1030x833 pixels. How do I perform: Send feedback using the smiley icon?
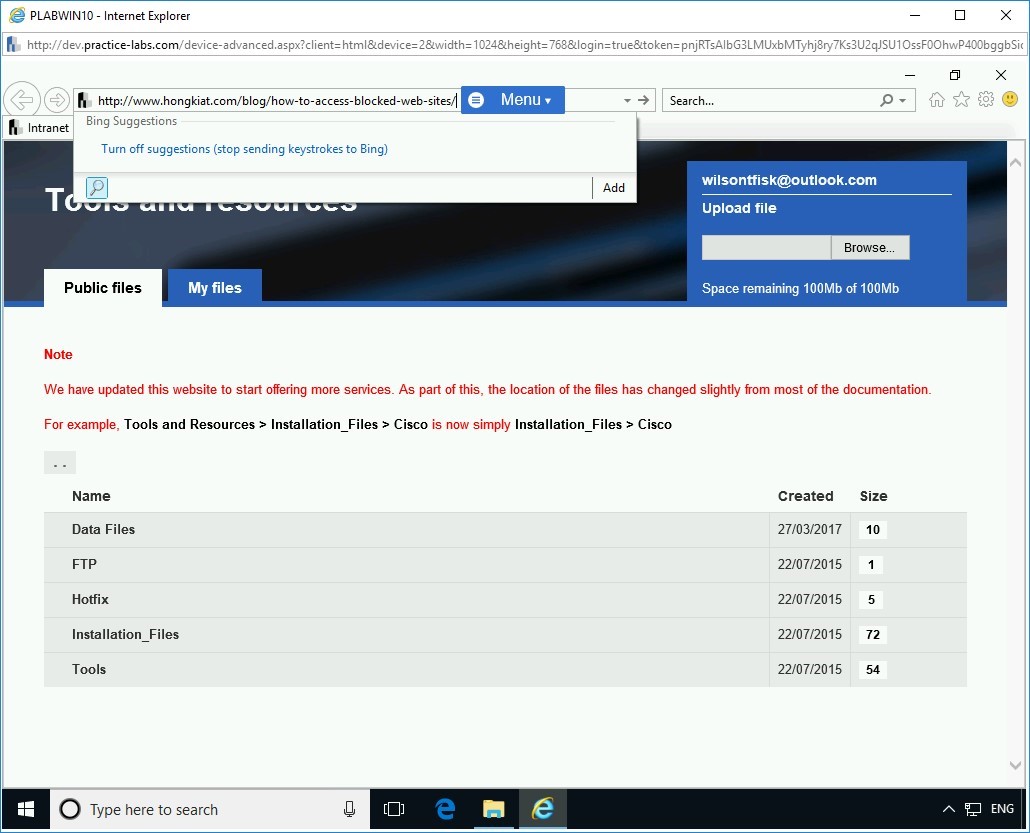[1009, 100]
